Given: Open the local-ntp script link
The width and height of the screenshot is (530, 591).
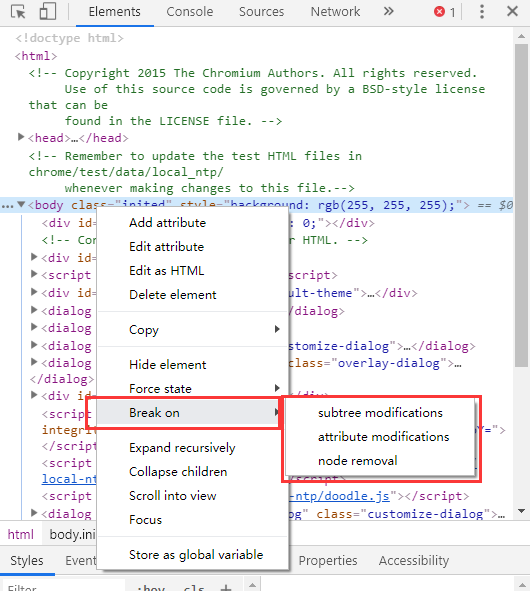Looking at the screenshot, I should coord(69,479).
